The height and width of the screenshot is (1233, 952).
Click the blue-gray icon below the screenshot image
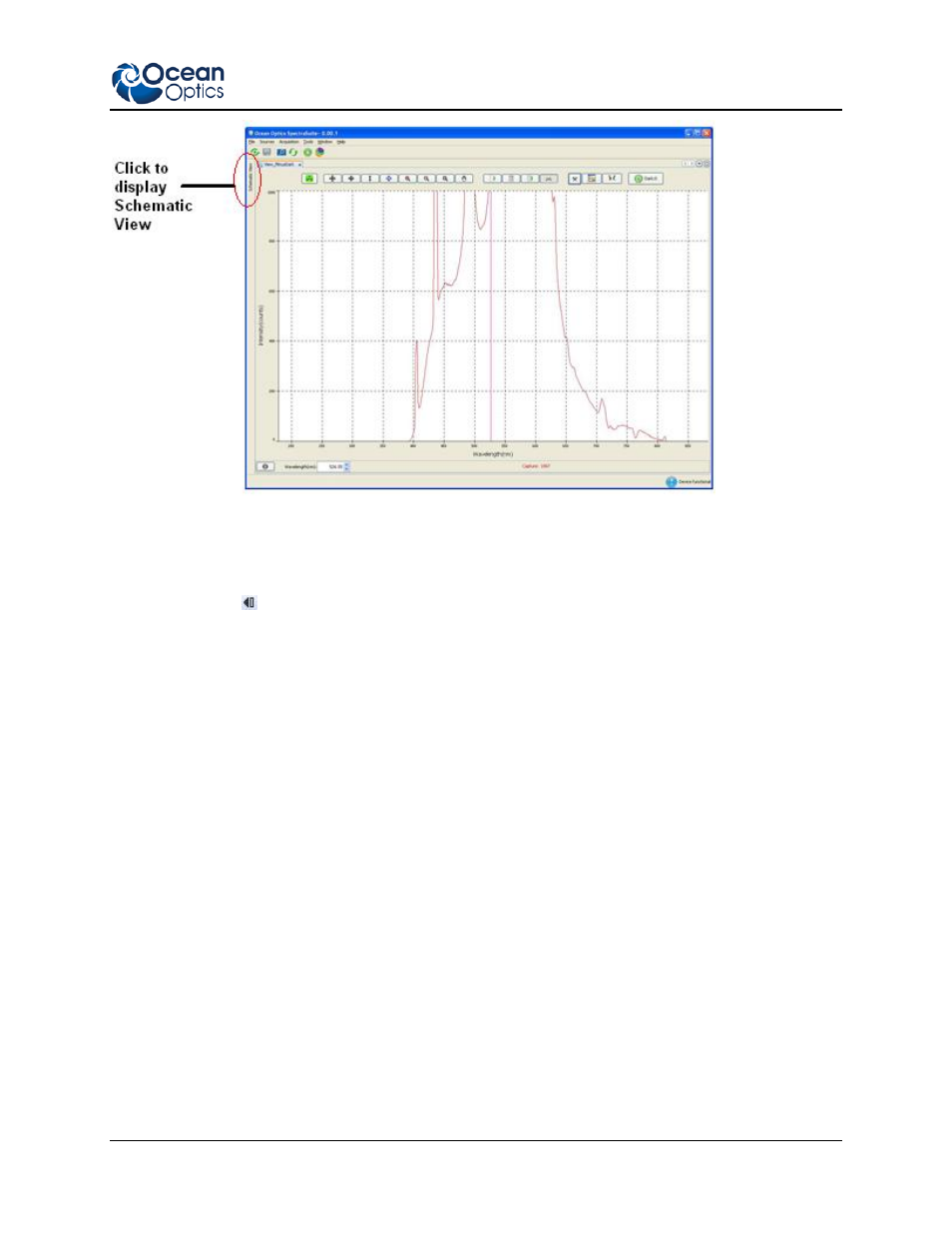(x=249, y=603)
